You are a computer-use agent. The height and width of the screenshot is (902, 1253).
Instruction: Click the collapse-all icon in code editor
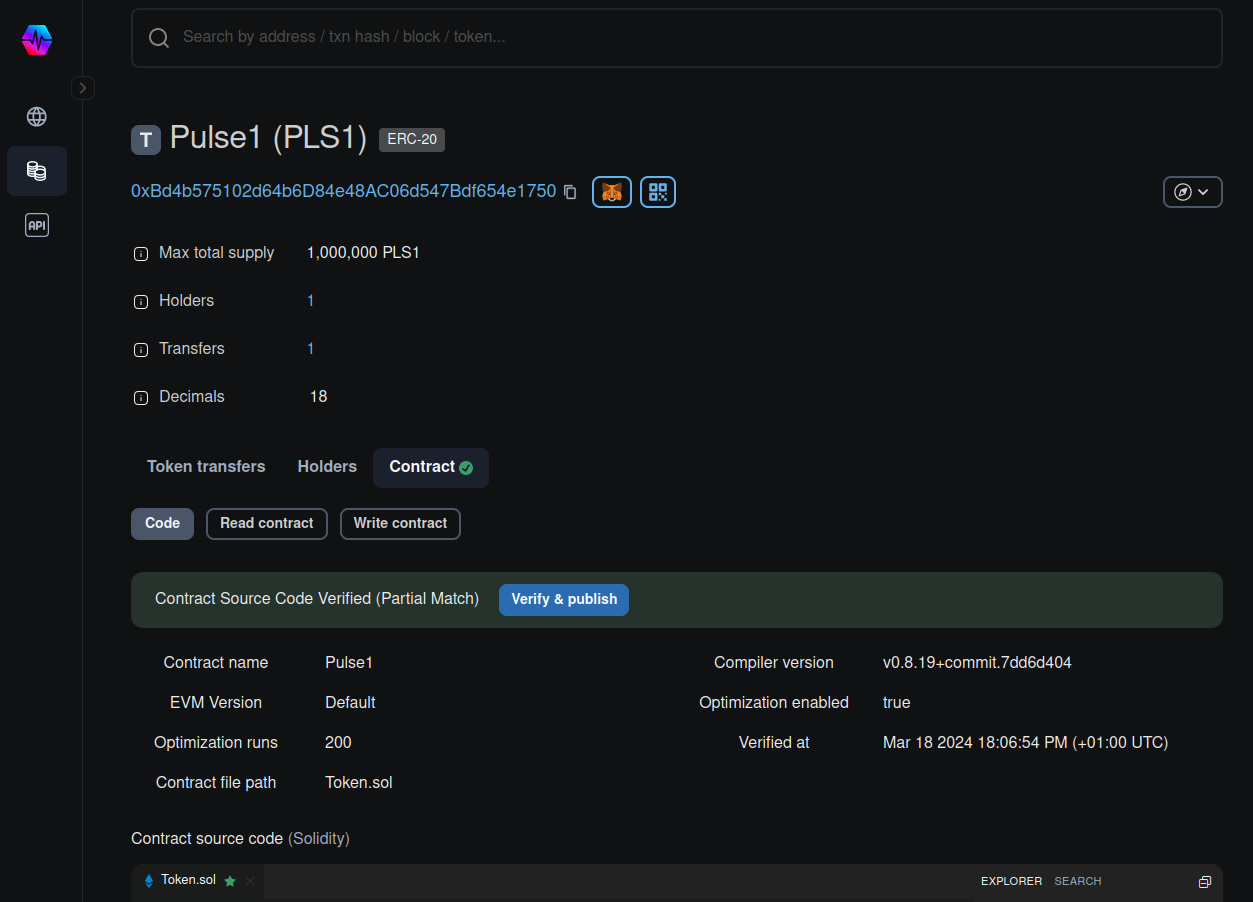[1204, 882]
